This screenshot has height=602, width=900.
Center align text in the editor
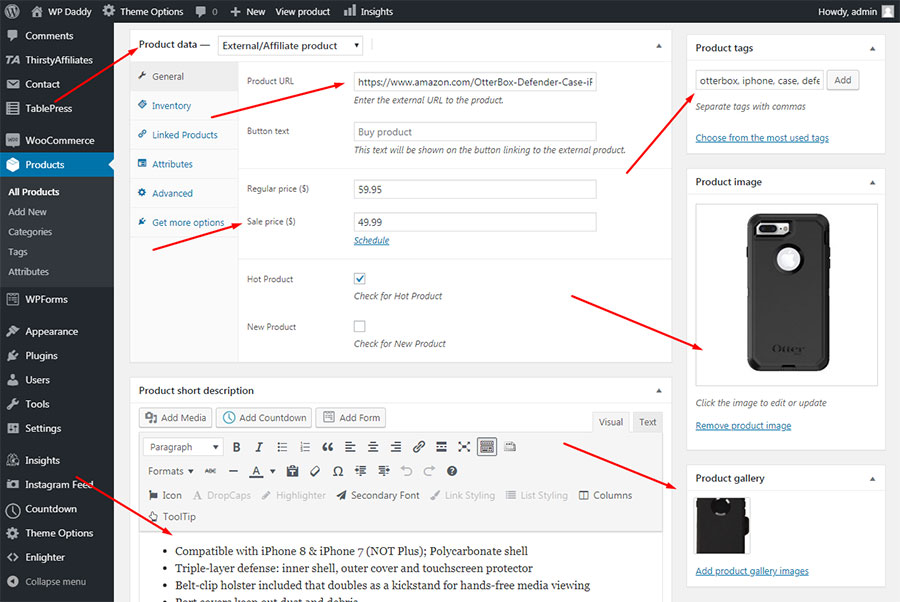coord(373,447)
